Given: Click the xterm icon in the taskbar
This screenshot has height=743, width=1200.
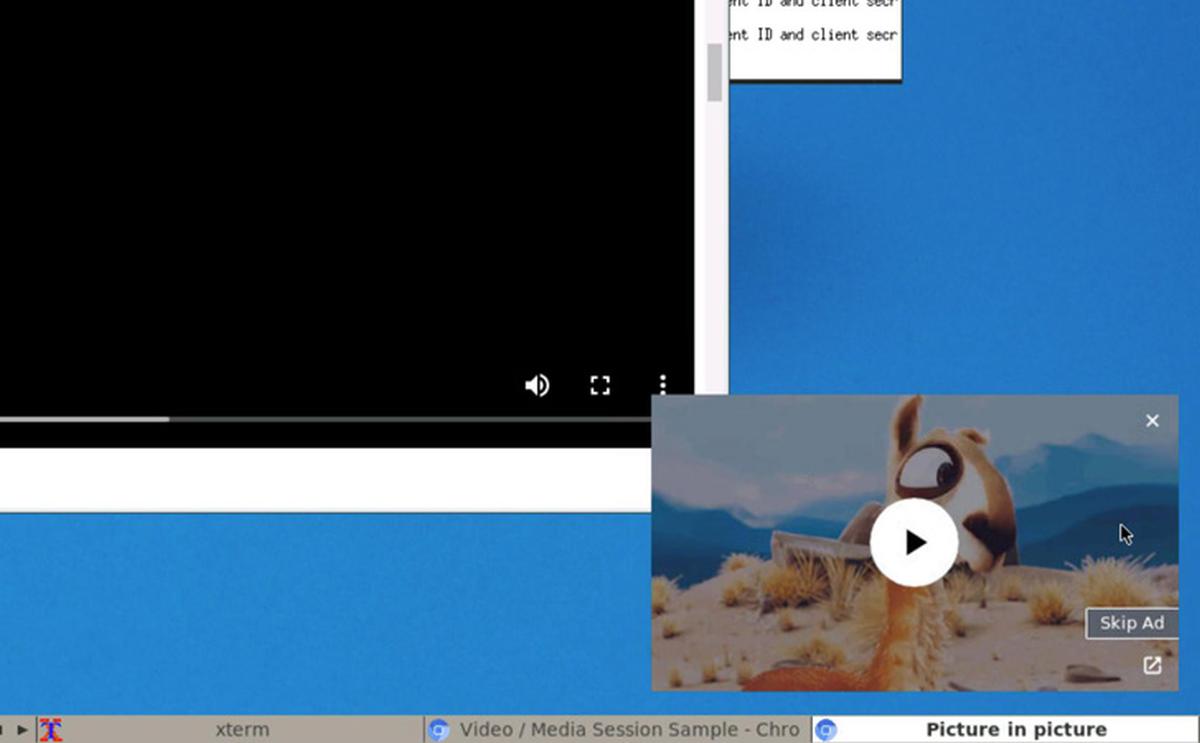Looking at the screenshot, I should coord(51,730).
